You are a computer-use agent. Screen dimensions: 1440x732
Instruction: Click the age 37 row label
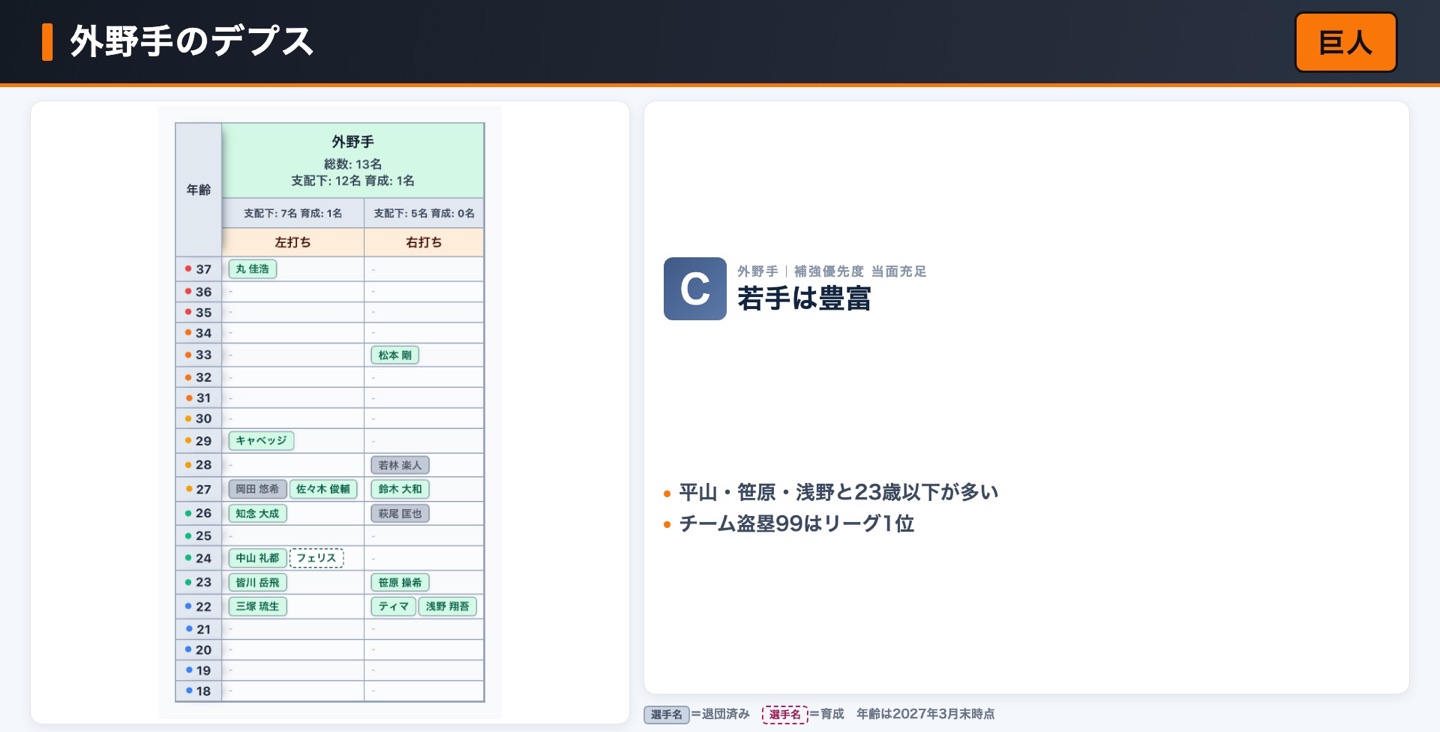[199, 269]
